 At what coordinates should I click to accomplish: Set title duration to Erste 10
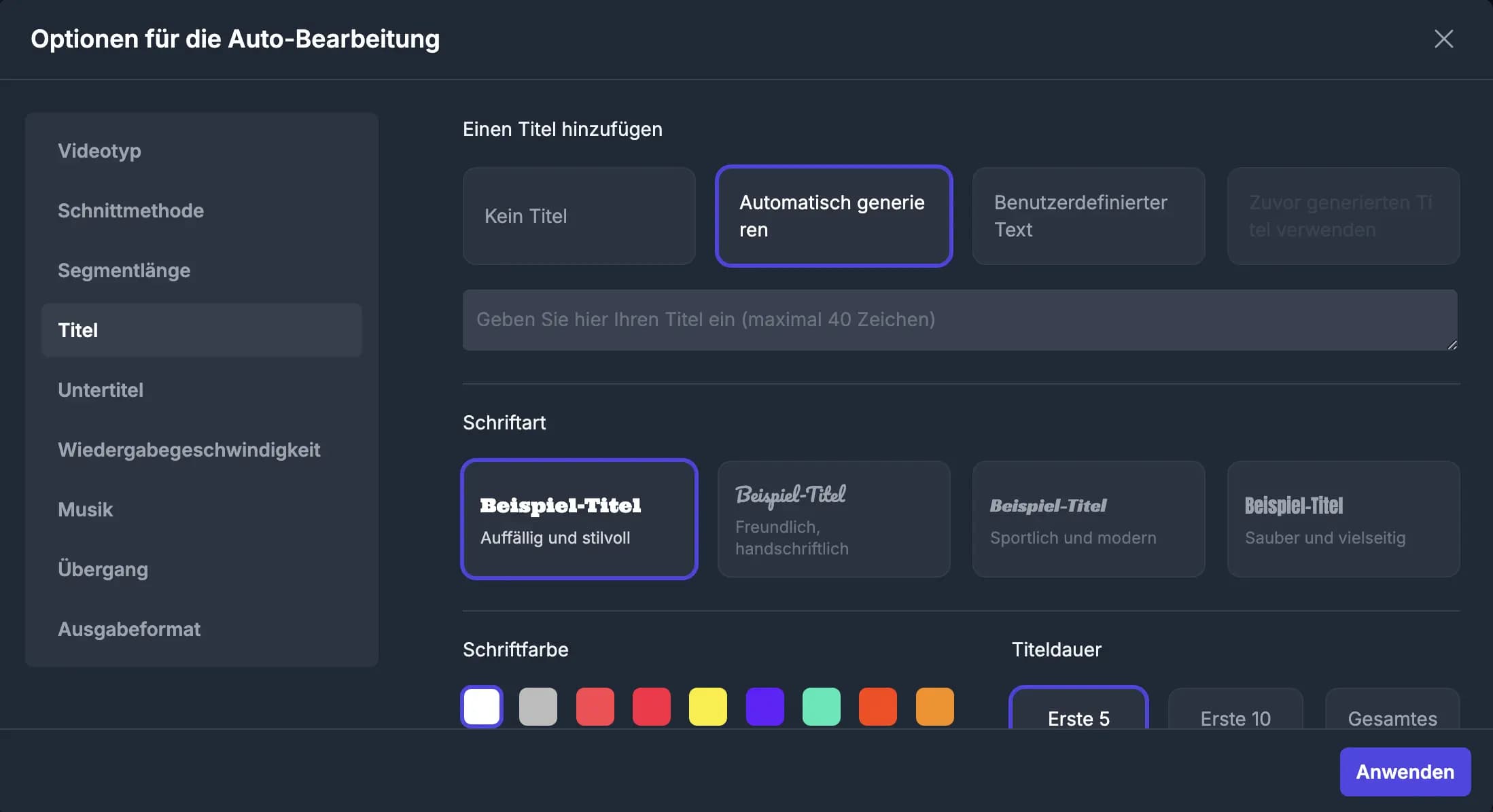1235,718
